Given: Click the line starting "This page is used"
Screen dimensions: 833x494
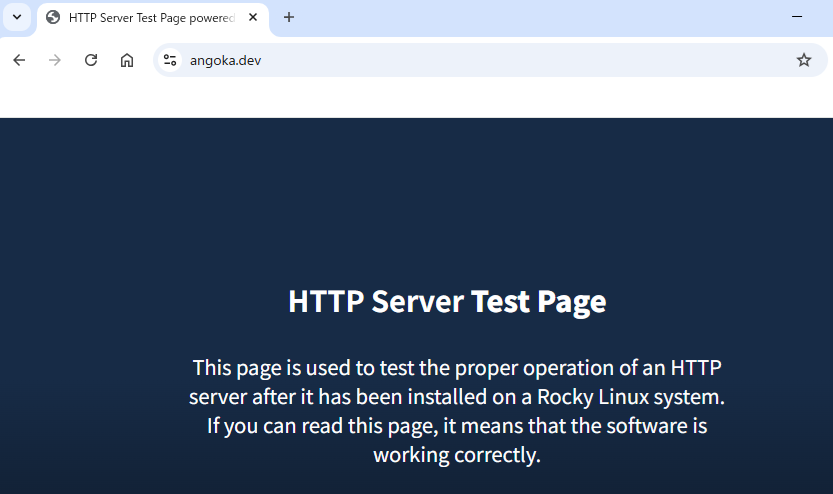Looking at the screenshot, I should pyautogui.click(x=456, y=367).
